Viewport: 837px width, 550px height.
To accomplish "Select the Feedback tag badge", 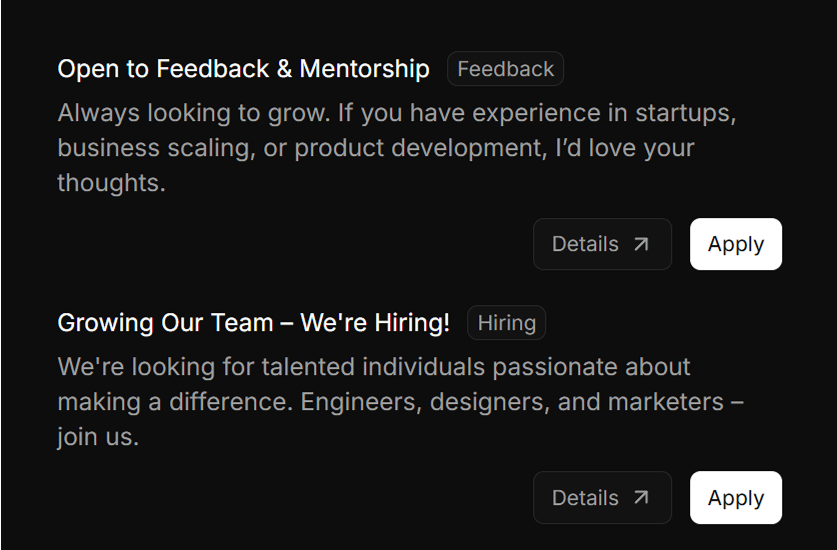I will [x=505, y=69].
